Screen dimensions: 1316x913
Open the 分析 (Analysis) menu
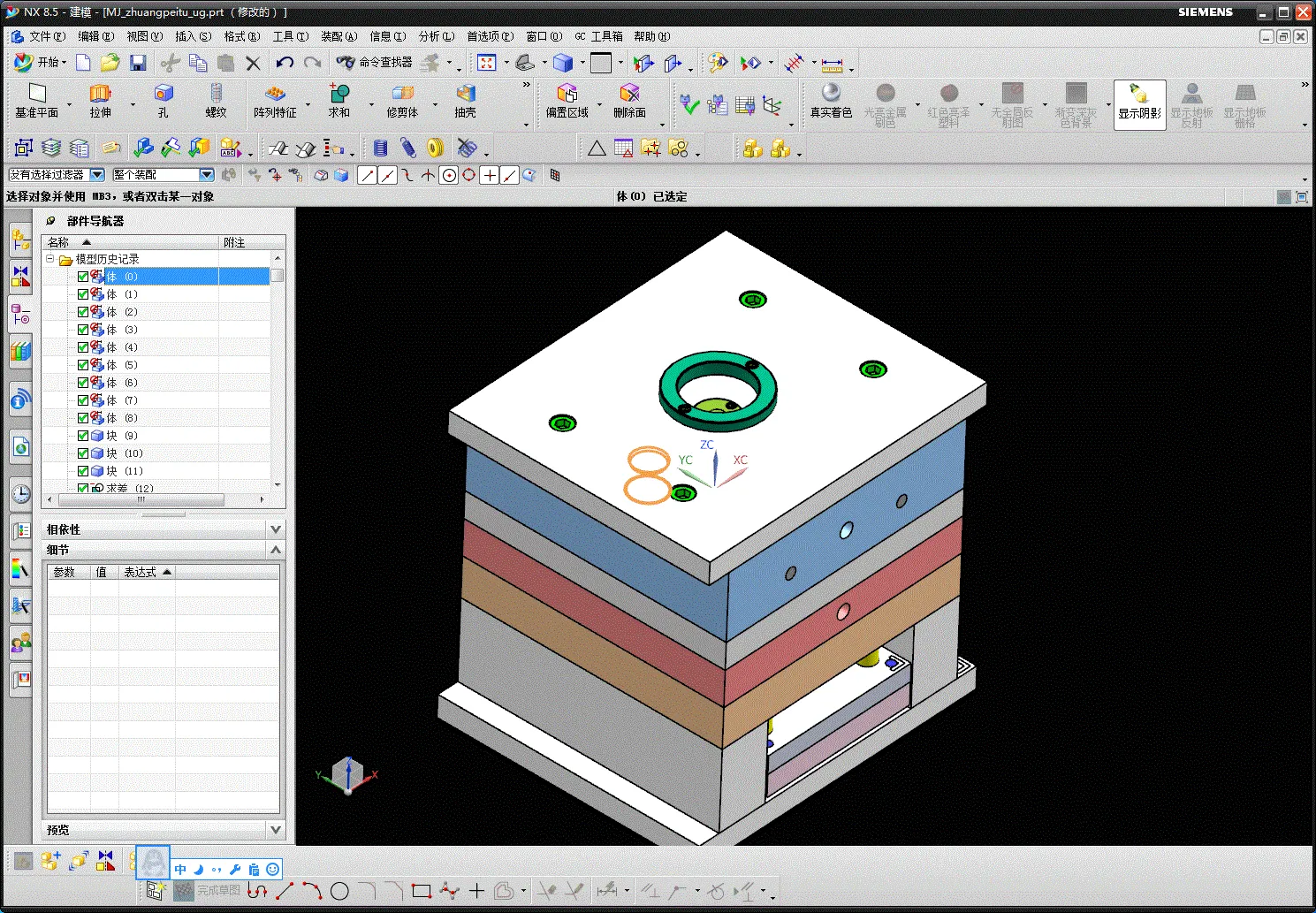[x=436, y=36]
